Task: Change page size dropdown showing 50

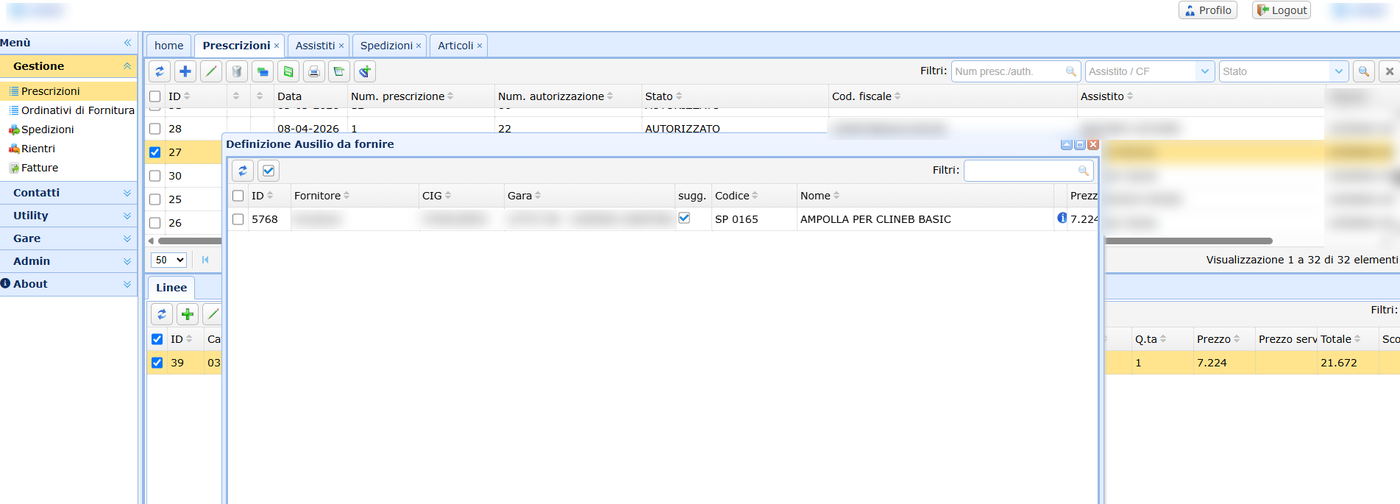Action: coord(168,260)
